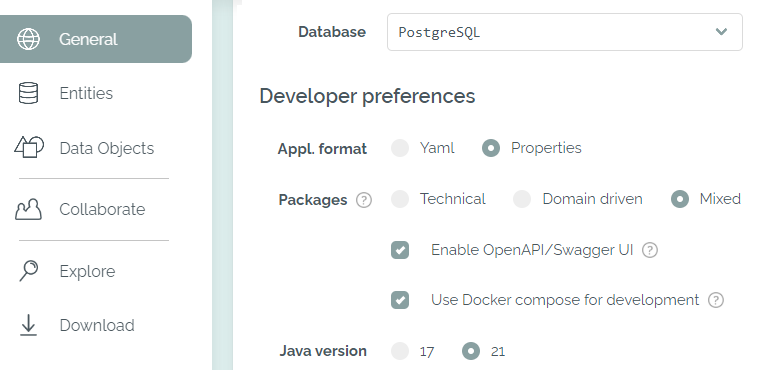Click the magnifier icon beside Explore
The width and height of the screenshot is (760, 370).
28,271
